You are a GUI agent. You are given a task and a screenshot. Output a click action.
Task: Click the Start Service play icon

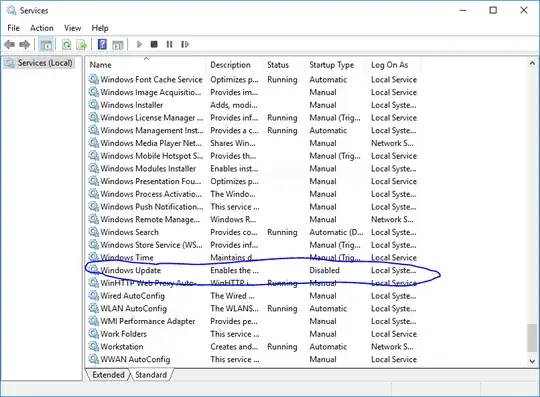139,44
